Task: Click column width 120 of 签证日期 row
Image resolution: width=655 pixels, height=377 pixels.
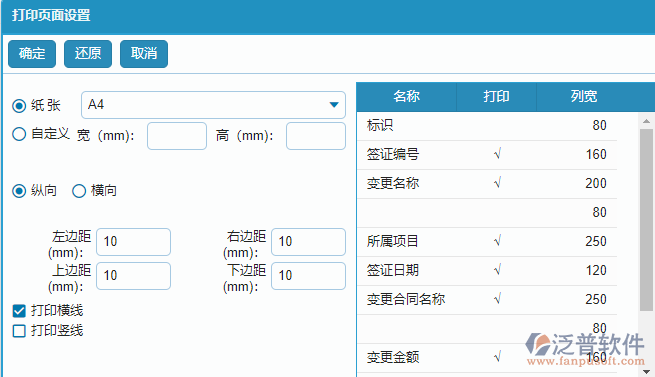Action: (x=596, y=270)
